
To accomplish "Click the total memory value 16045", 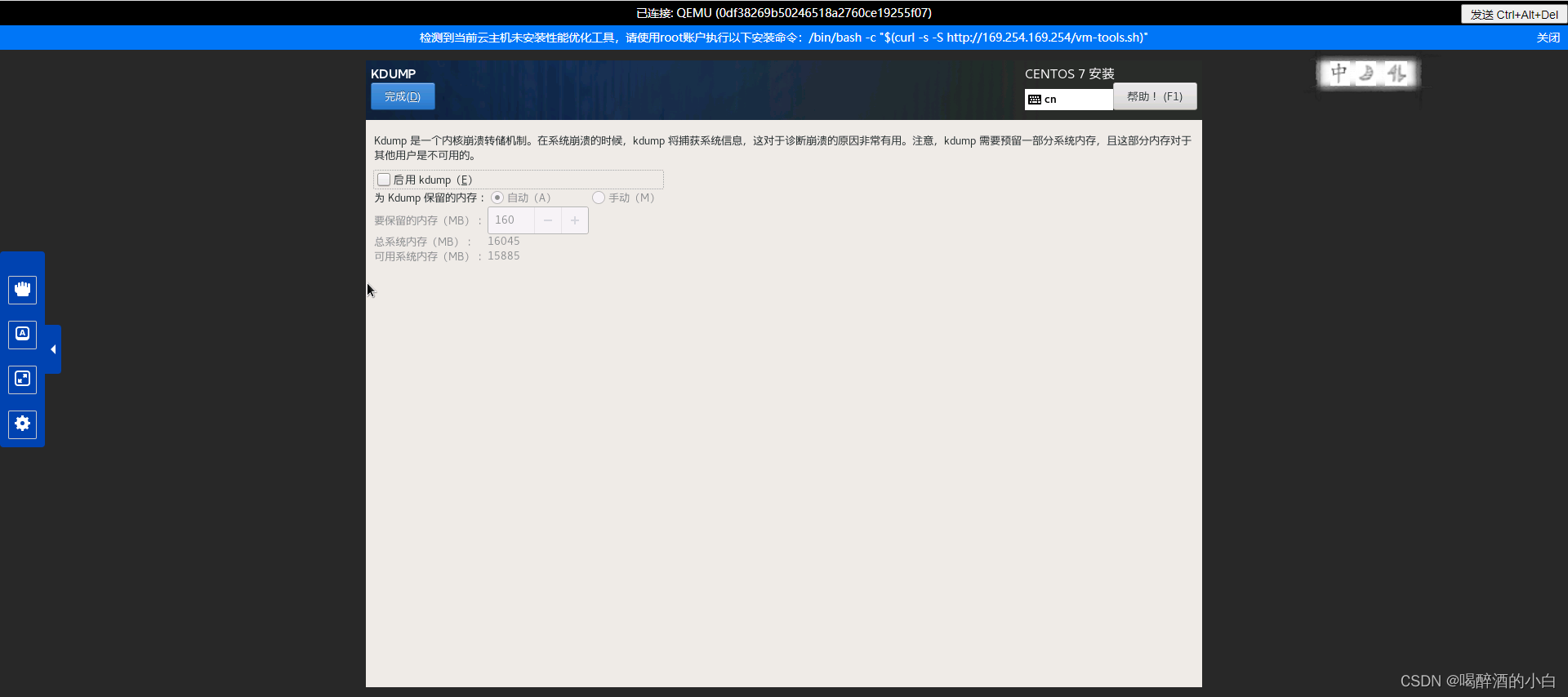I will click(x=504, y=242).
